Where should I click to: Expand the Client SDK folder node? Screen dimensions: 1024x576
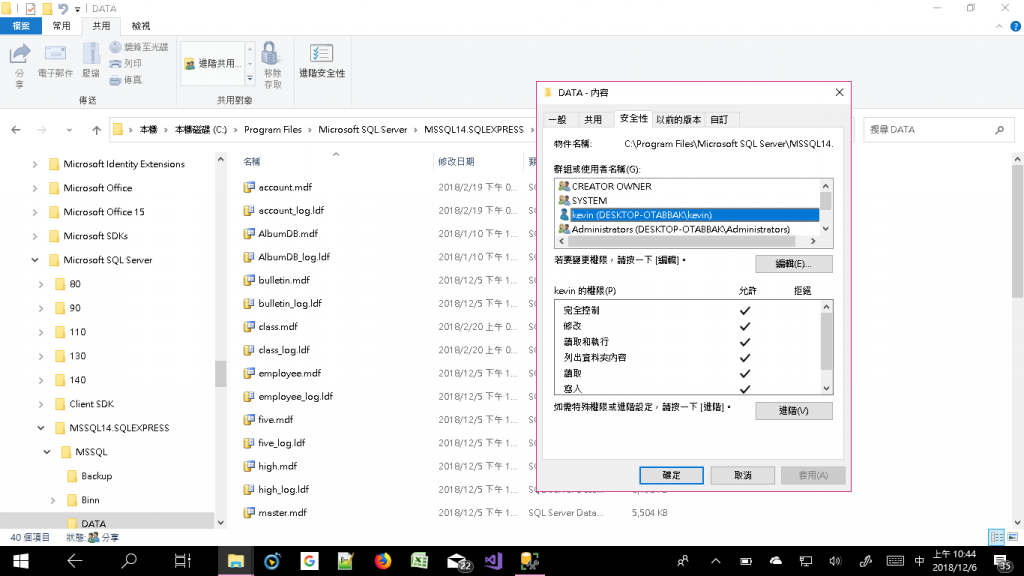click(41, 404)
